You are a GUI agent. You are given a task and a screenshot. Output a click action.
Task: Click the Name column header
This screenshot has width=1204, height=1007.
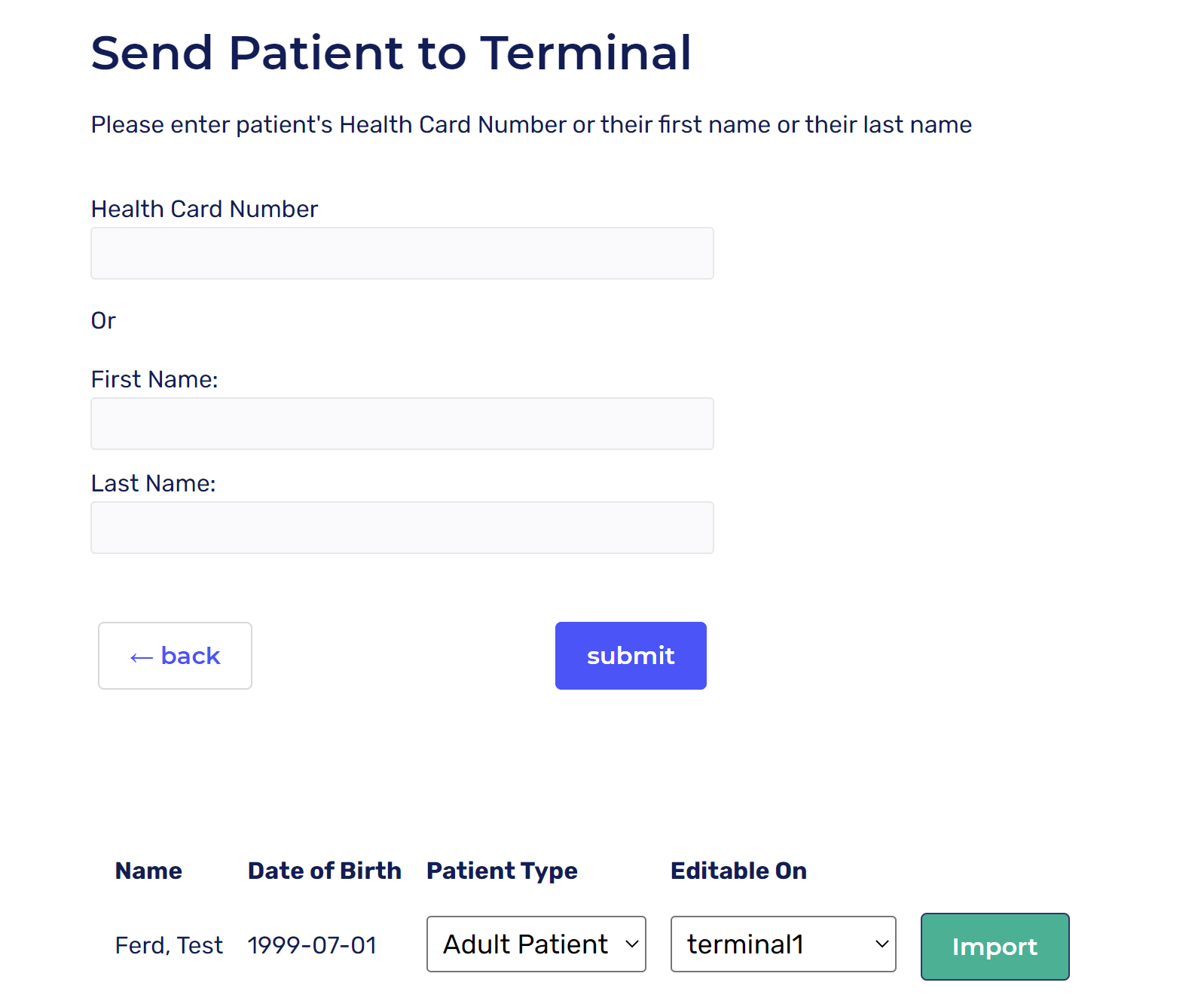click(148, 871)
